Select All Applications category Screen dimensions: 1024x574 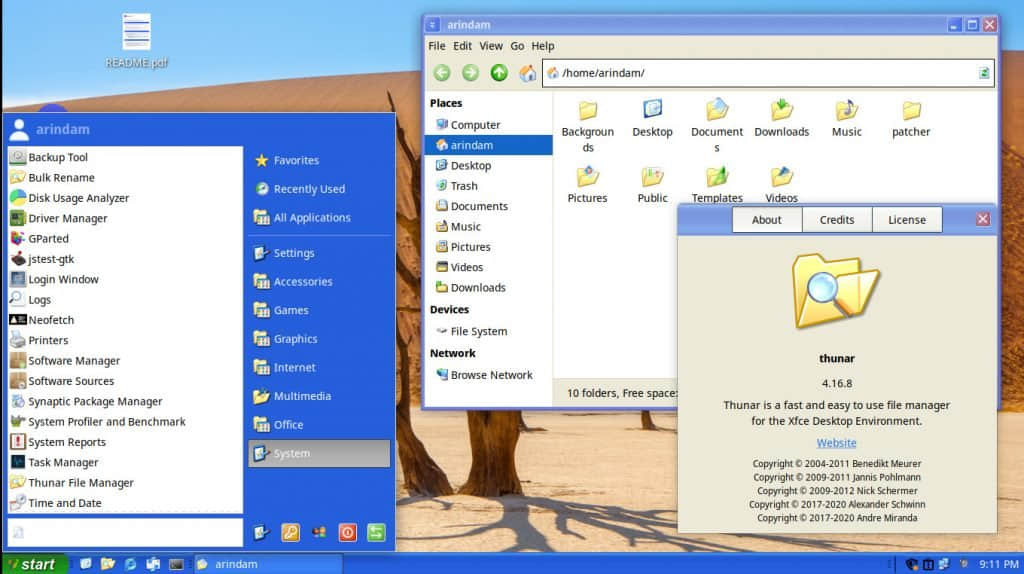(319, 217)
